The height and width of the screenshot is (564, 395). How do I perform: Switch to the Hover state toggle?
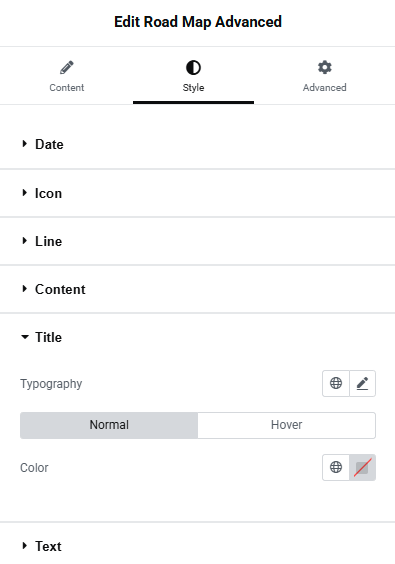pos(286,425)
